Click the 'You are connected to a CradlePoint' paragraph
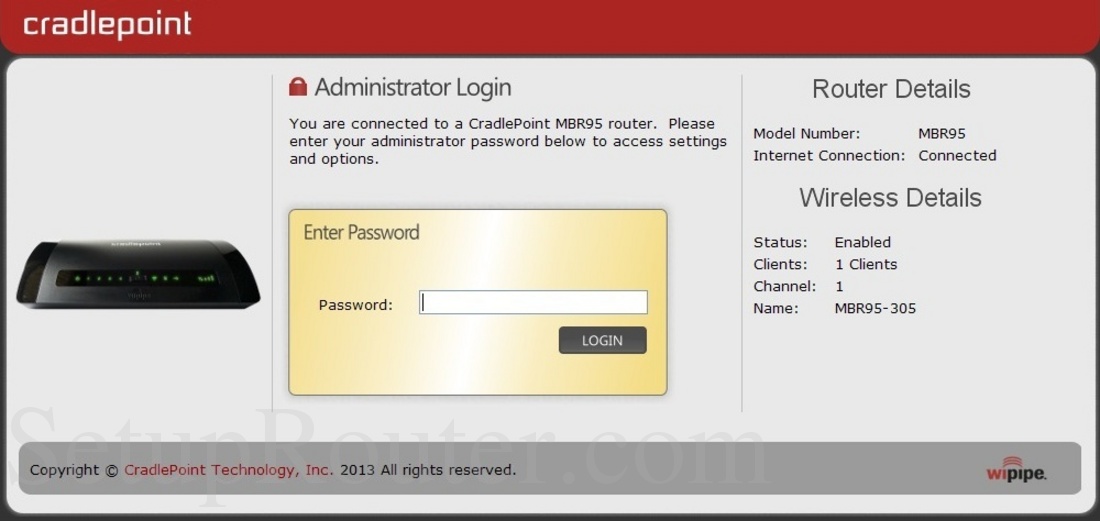Viewport: 1100px width, 521px height. point(508,141)
